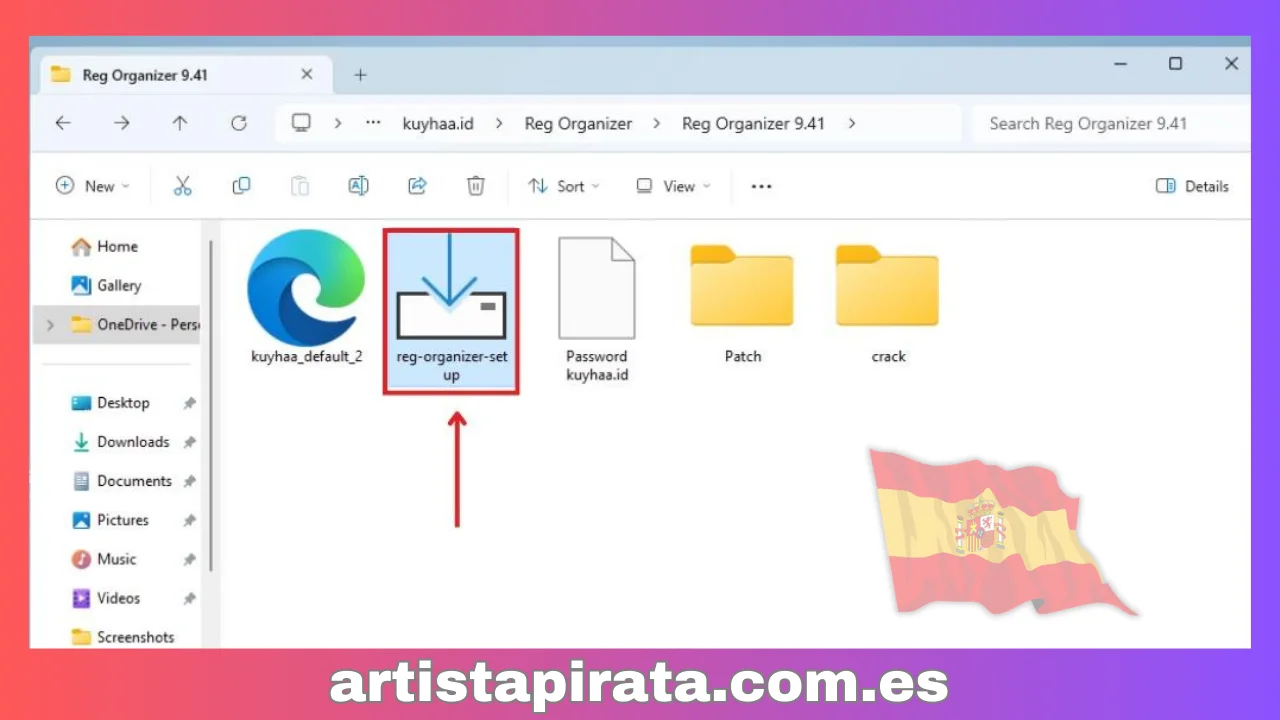1280x720 pixels.
Task: Unpin Downloads using its pin icon
Action: [189, 442]
